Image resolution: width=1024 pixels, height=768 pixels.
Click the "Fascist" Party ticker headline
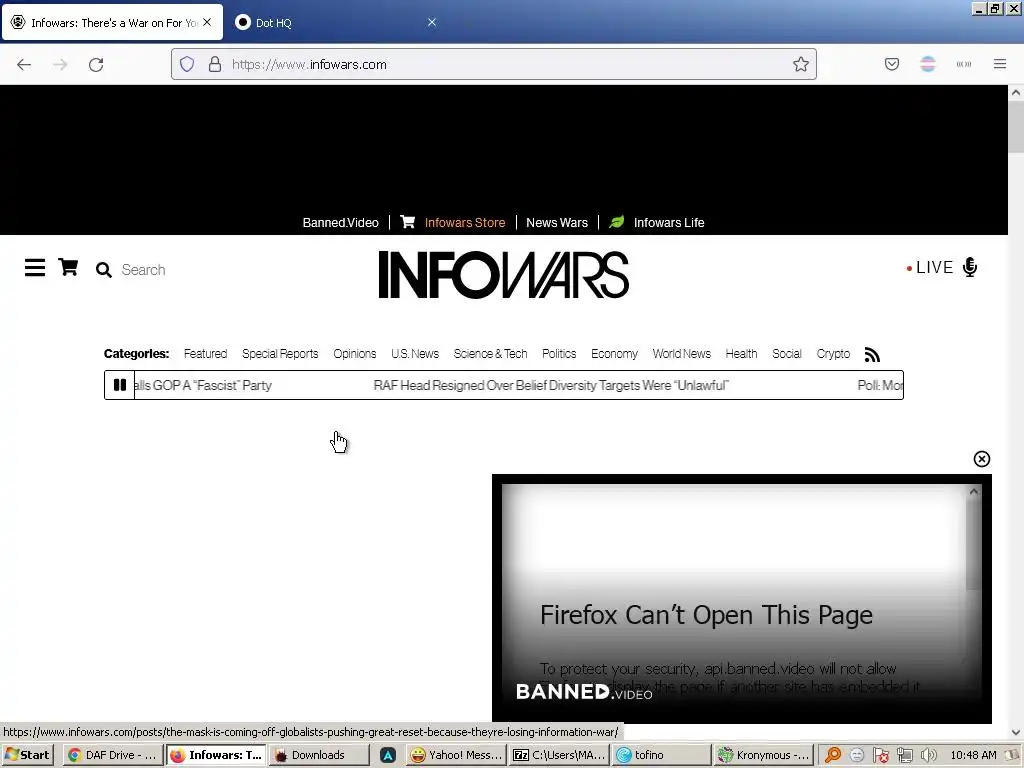point(203,385)
